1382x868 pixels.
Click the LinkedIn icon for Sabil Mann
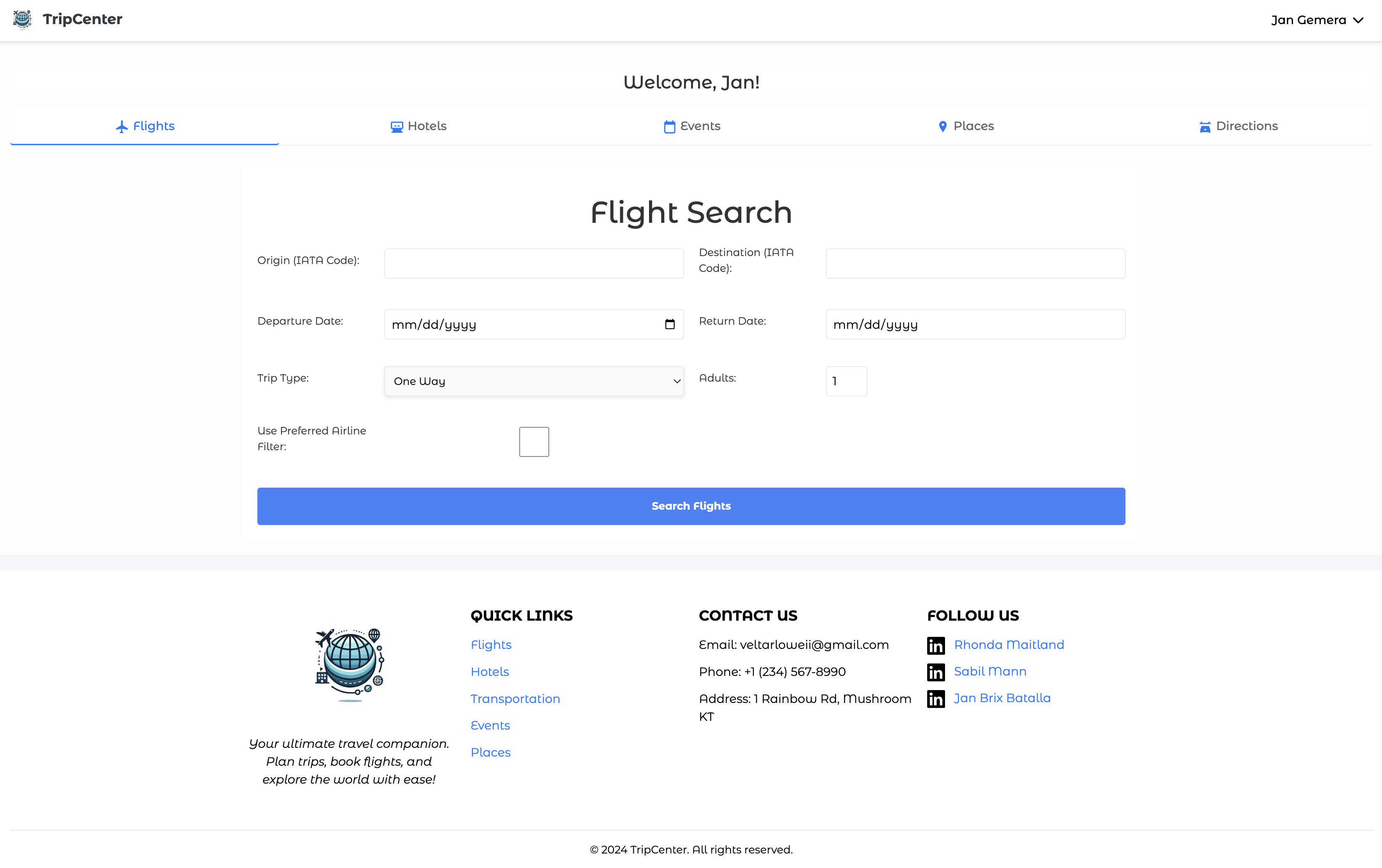(935, 672)
